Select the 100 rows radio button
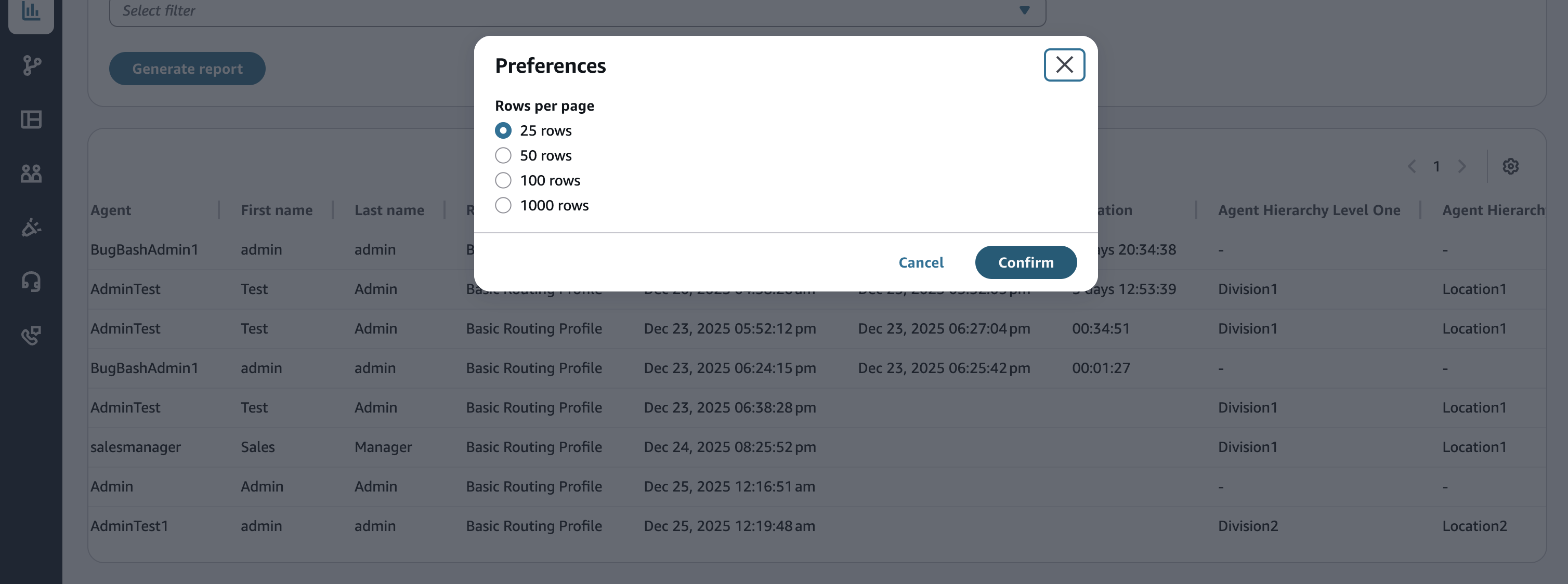Screen dimensions: 1568x584 (x=503, y=180)
